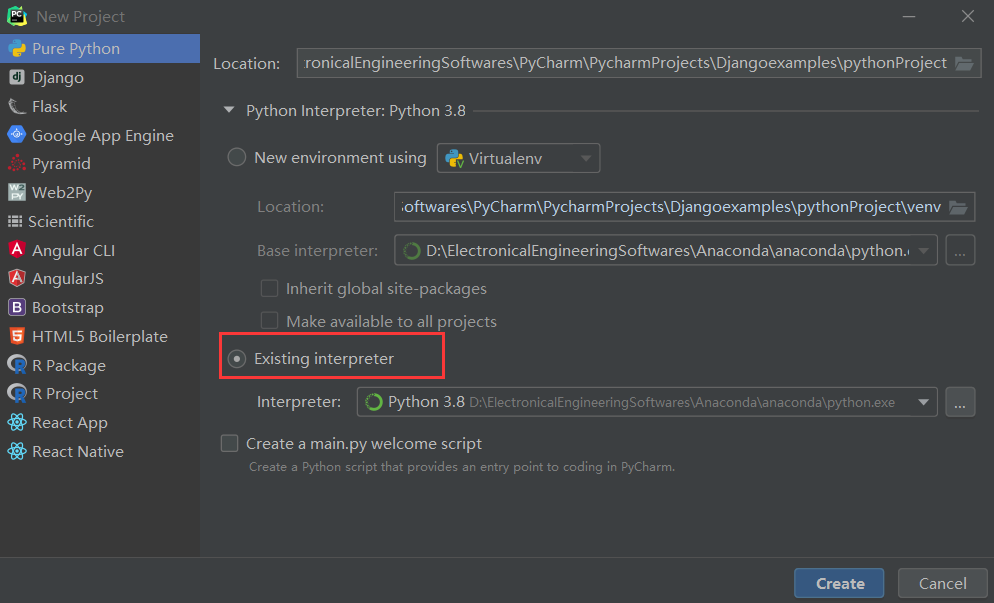Select Flask project type
The height and width of the screenshot is (603, 994).
[x=100, y=106]
